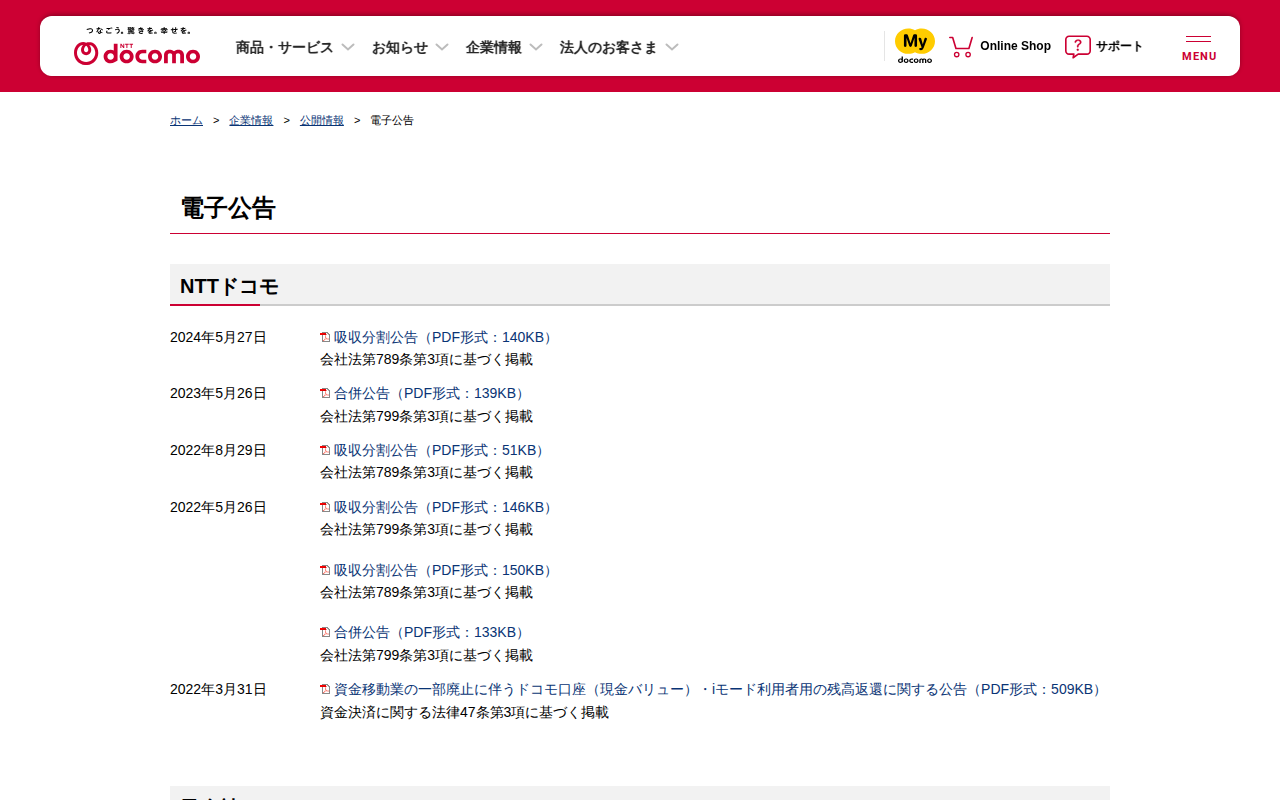This screenshot has height=800, width=1280.
Task: Navigate to 公開情報 breadcrumb link
Action: 322,120
